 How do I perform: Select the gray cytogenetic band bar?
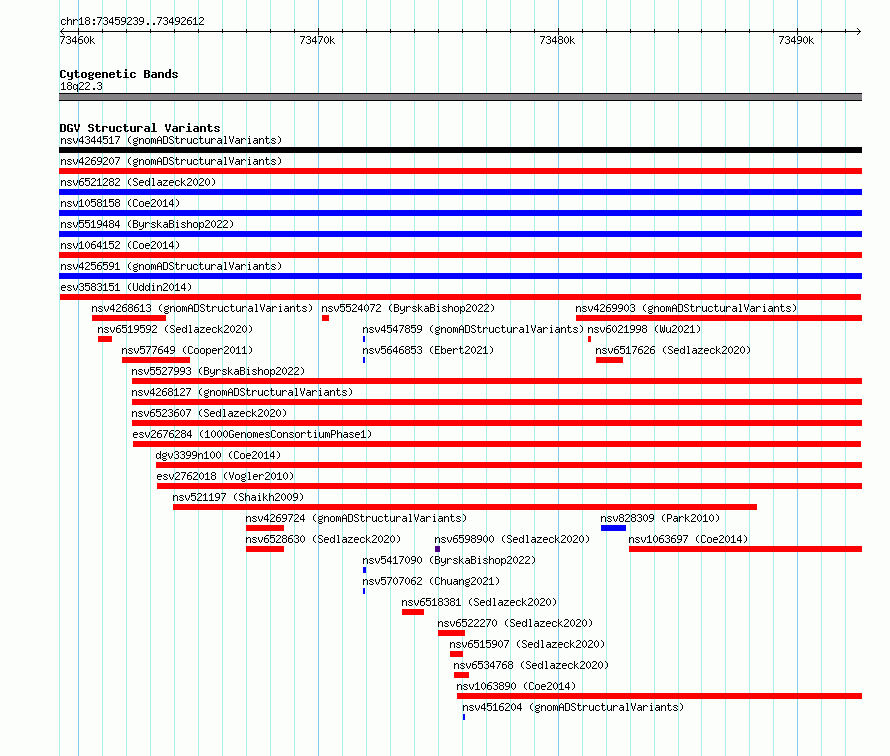(460, 97)
